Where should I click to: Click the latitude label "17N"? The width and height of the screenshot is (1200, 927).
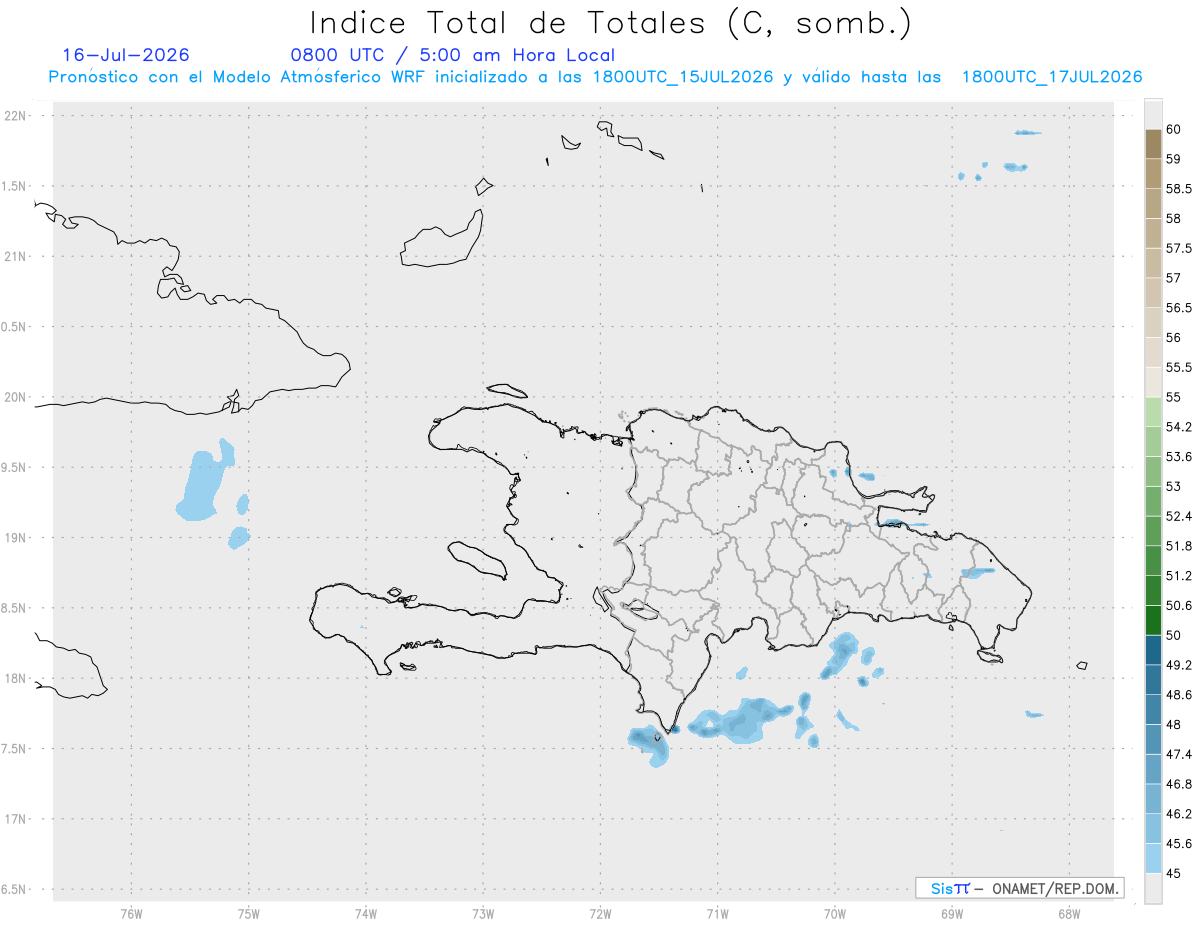click(16, 819)
